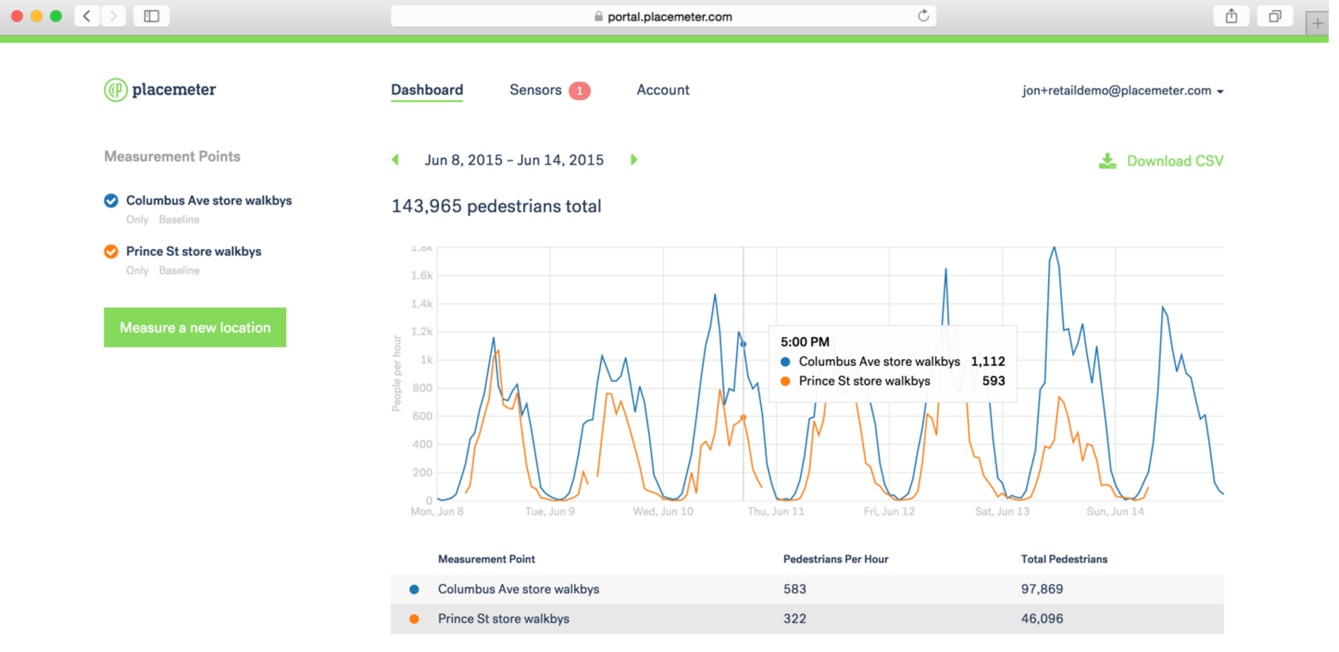The height and width of the screenshot is (652, 1339).
Task: Click the orange dot in Prince St row
Action: point(414,619)
